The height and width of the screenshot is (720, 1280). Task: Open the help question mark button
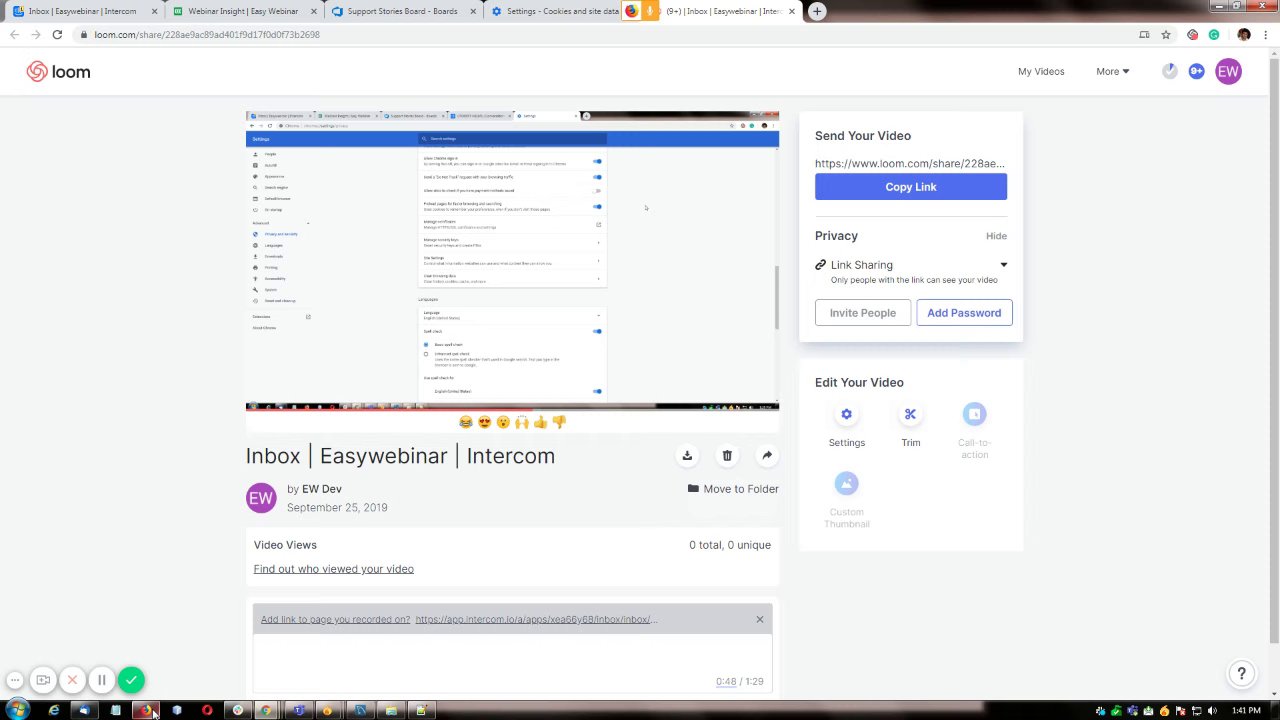tap(1241, 674)
